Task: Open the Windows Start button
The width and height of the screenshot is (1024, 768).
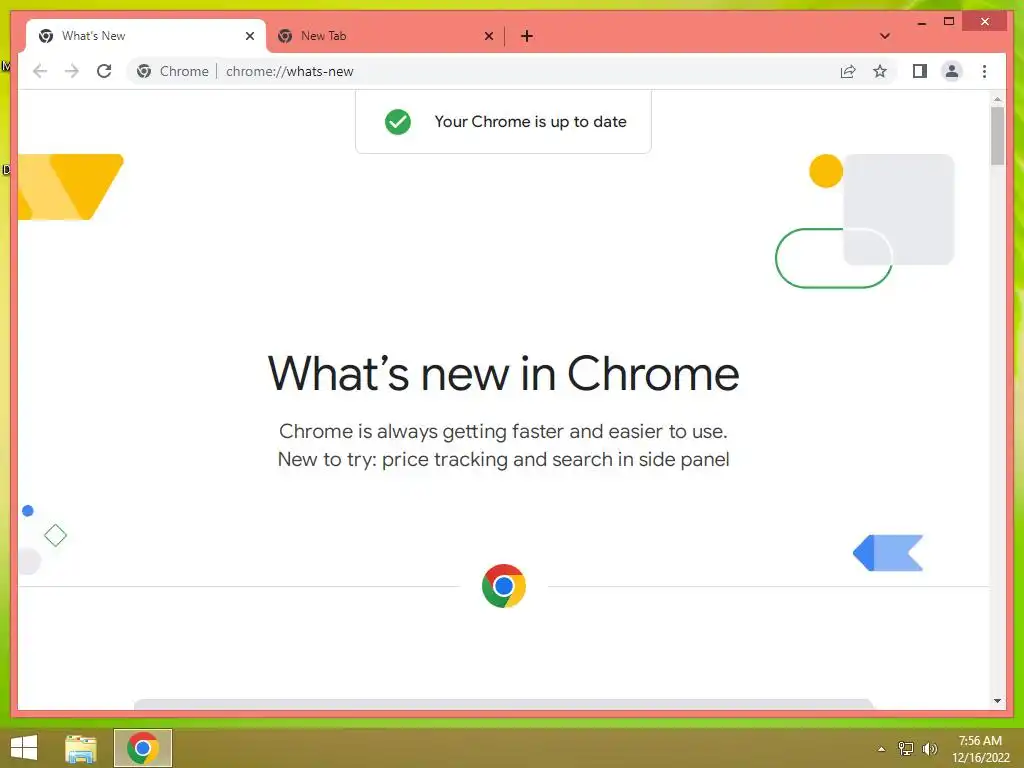Action: click(x=24, y=748)
